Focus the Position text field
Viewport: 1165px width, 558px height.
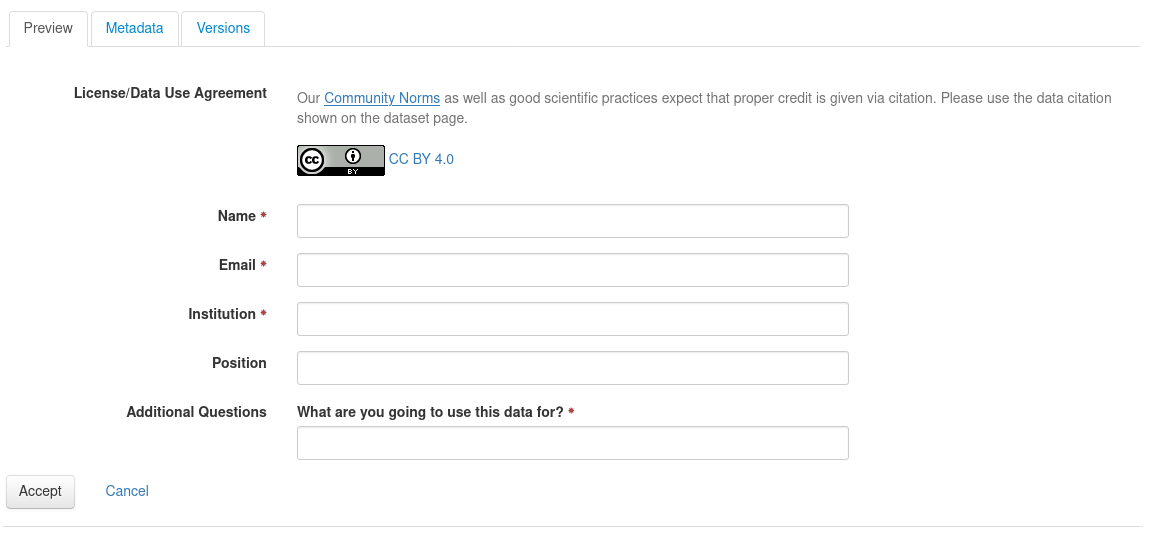pos(573,368)
